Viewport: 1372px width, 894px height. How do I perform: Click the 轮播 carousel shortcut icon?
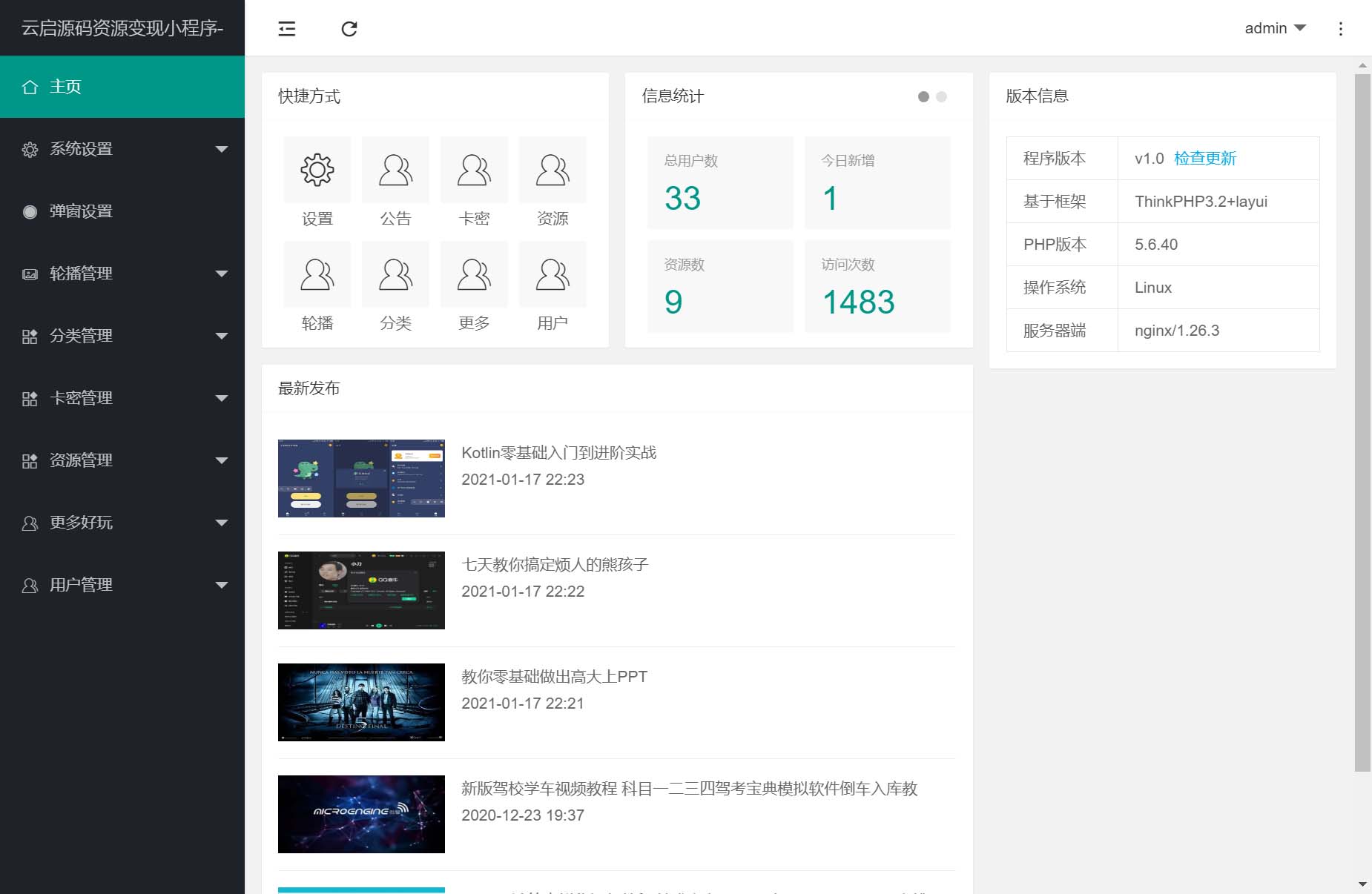click(x=317, y=274)
